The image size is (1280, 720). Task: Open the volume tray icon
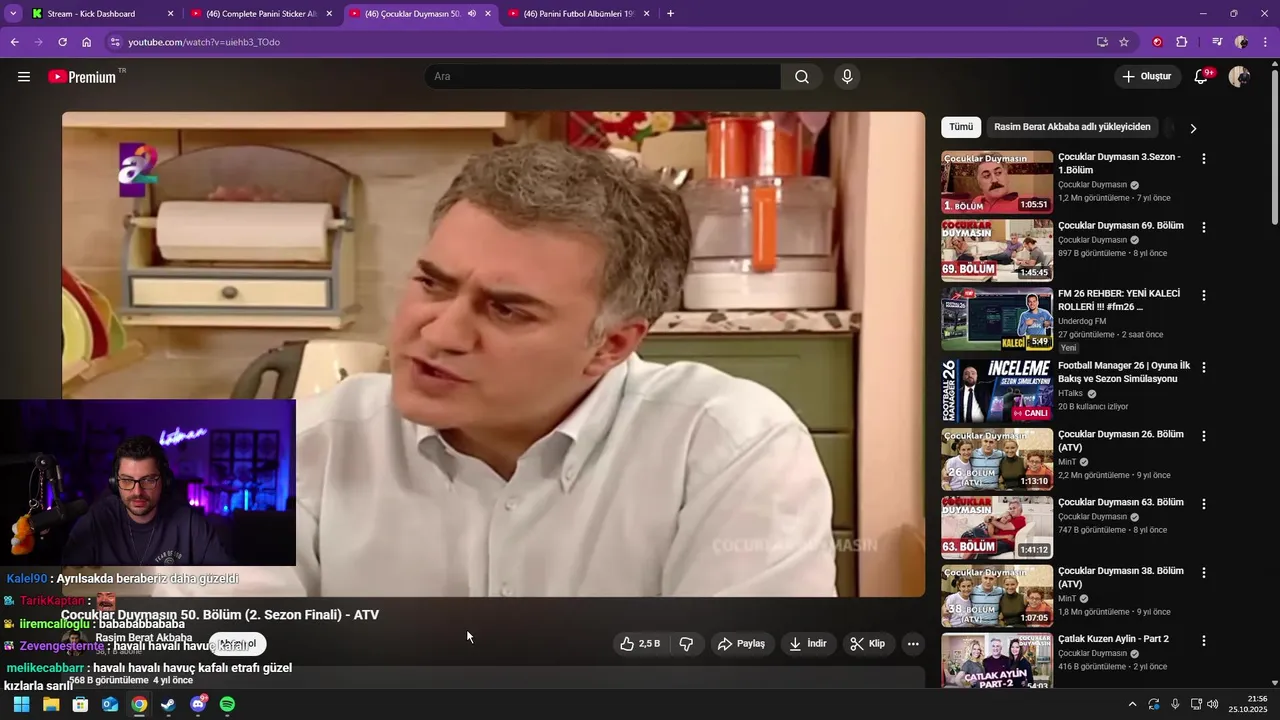(x=1213, y=704)
